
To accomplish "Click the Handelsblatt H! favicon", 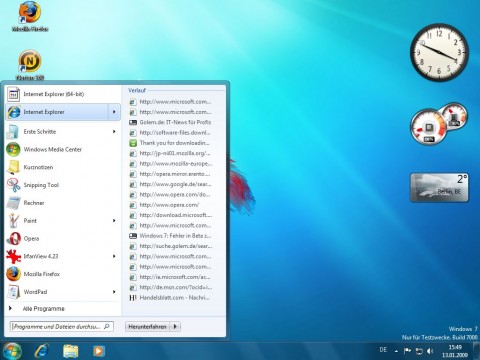I will pos(133,298).
